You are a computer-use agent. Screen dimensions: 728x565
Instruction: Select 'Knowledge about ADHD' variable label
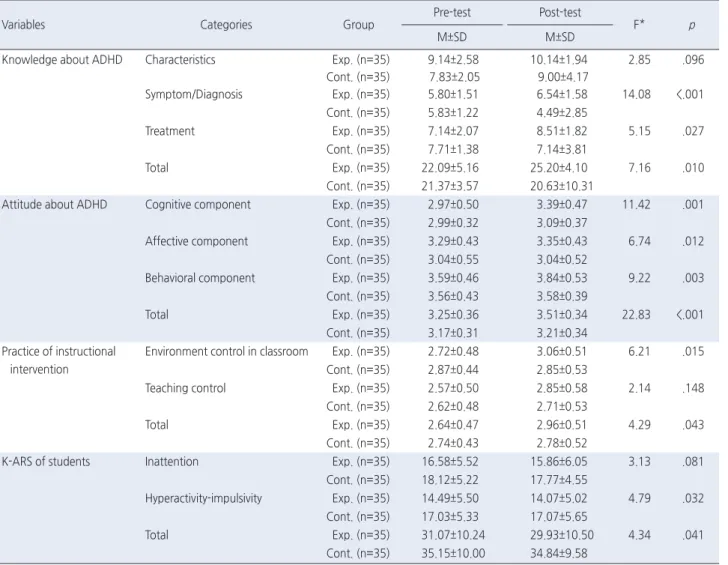pos(62,60)
